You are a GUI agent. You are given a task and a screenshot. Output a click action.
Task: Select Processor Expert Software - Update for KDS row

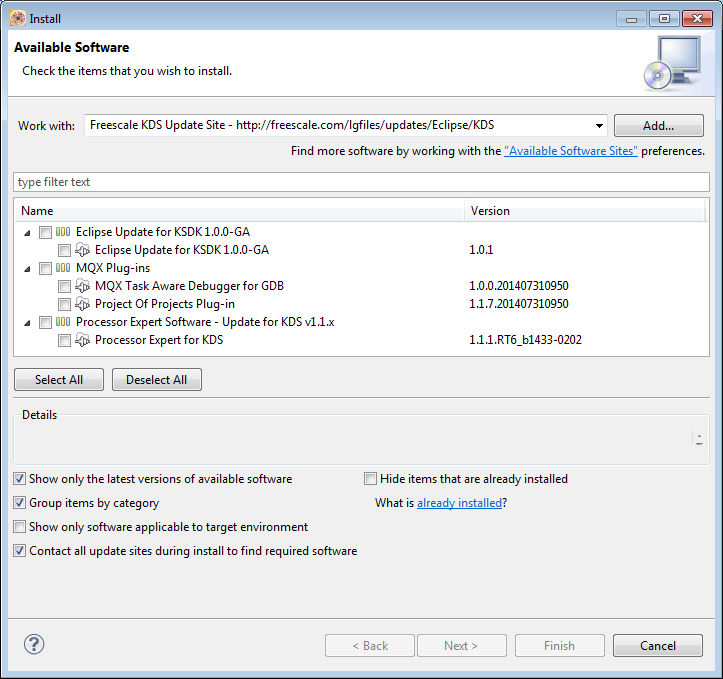click(x=205, y=322)
